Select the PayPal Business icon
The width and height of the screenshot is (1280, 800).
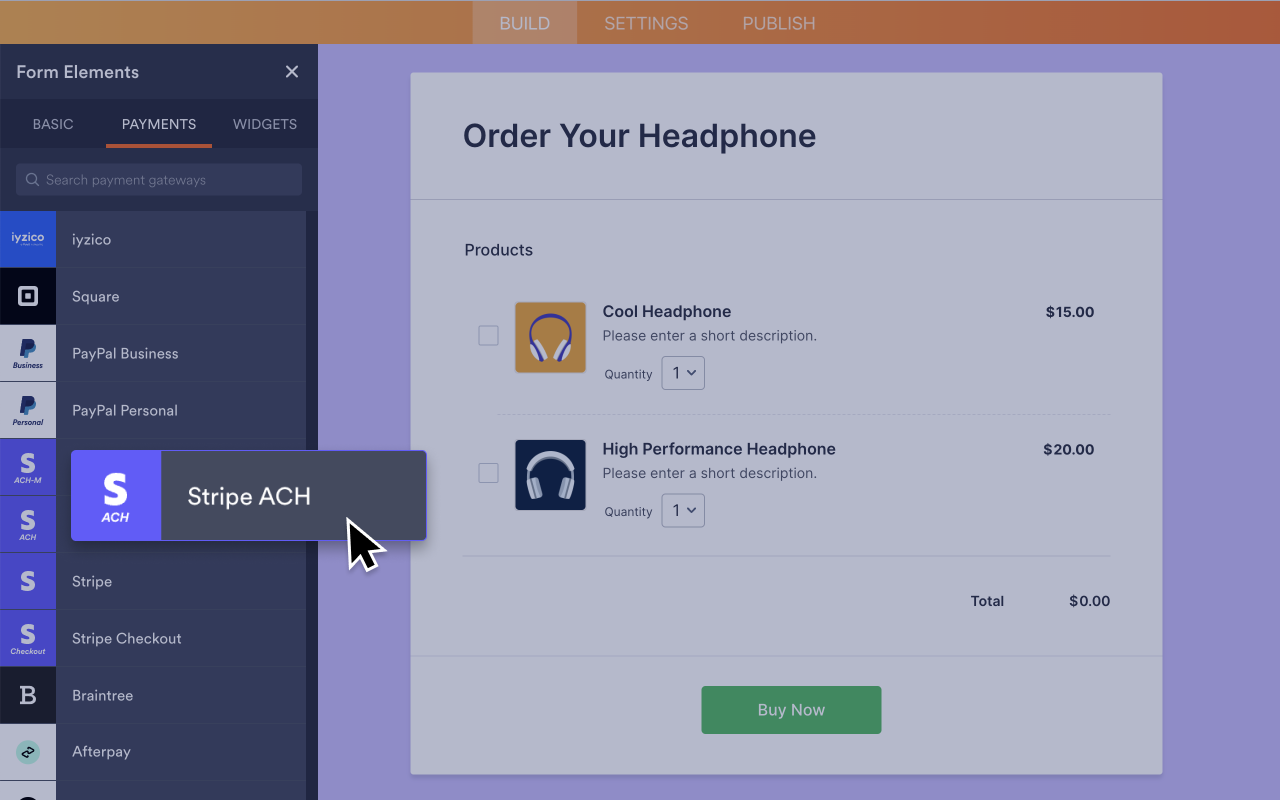click(28, 353)
